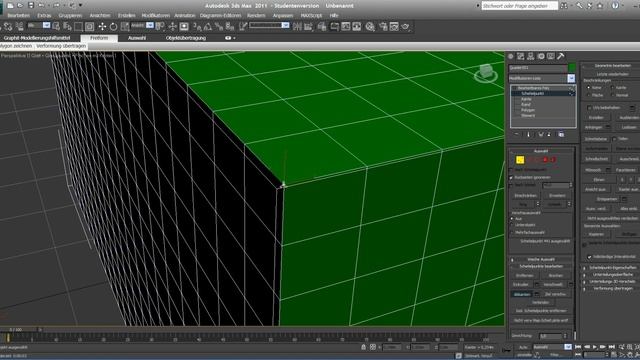640x360 pixels.
Task: Click the Extrudieren button
Action: (521, 284)
